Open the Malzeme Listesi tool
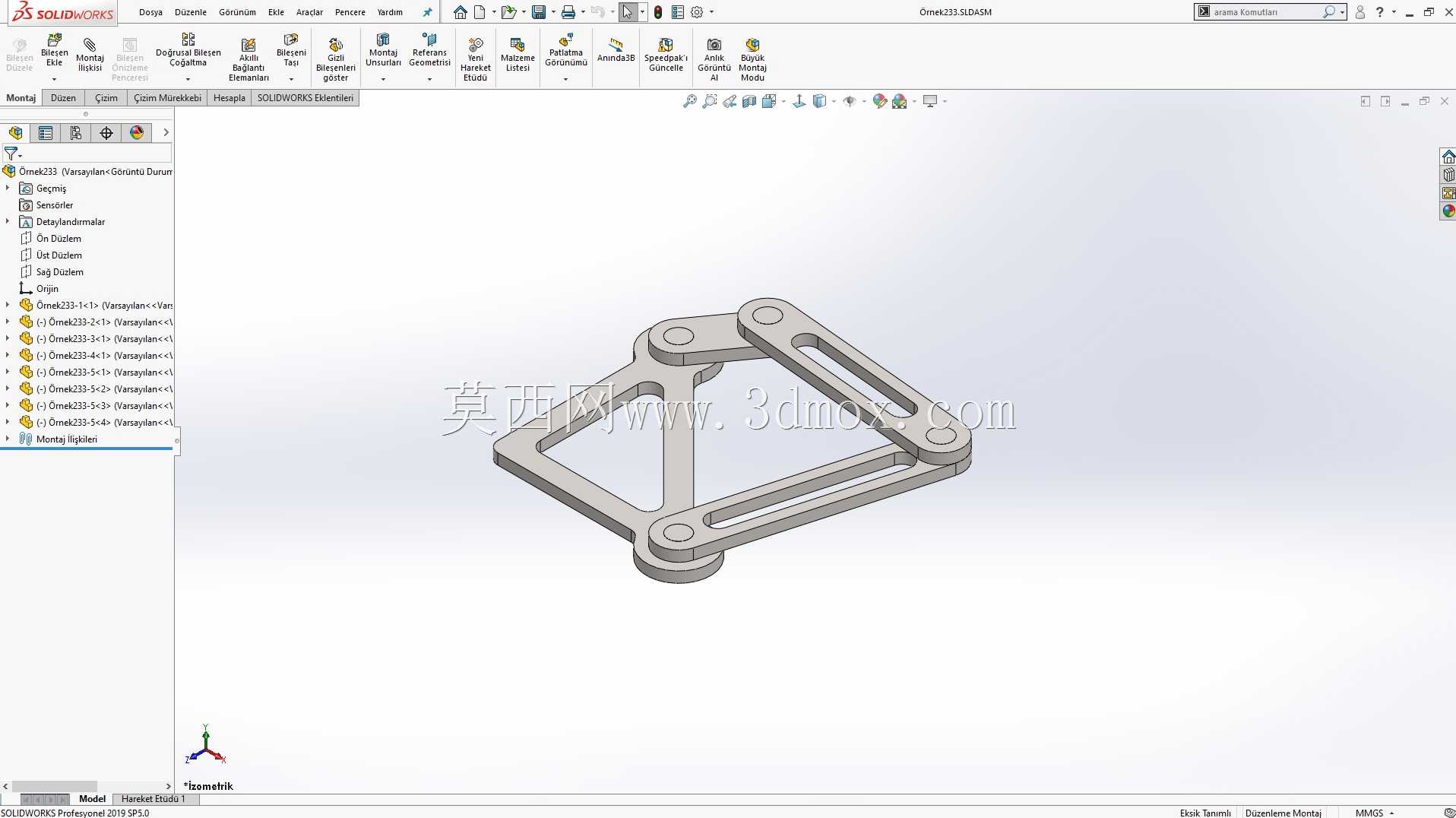The image size is (1456, 818). (x=518, y=55)
